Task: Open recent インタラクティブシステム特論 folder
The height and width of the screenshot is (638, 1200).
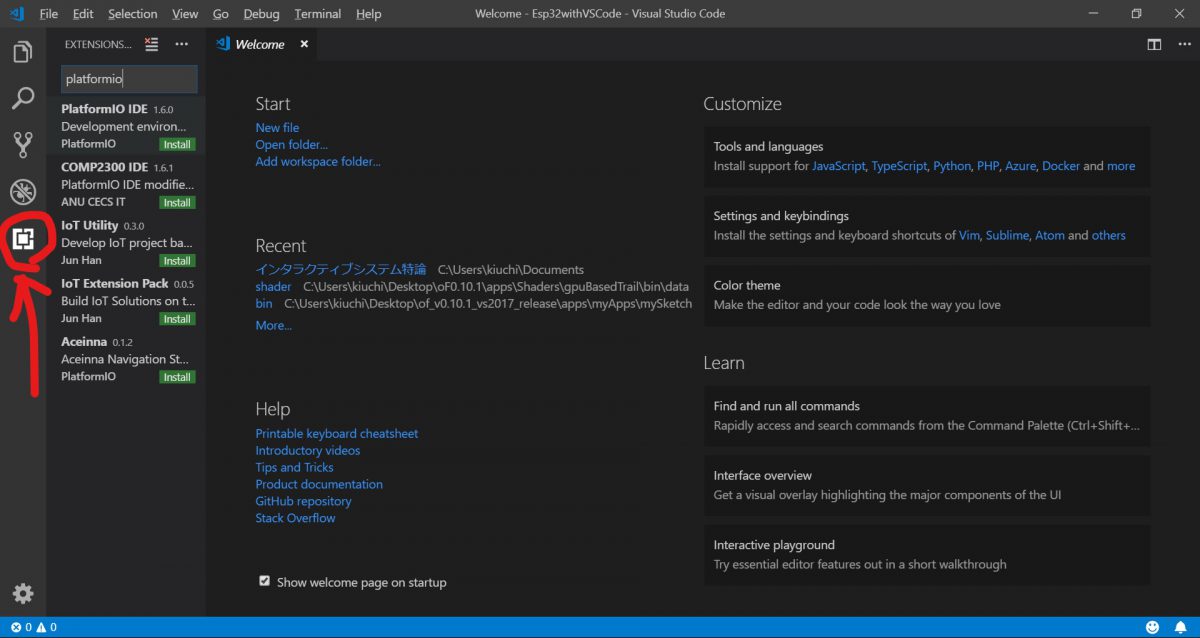Action: point(341,270)
